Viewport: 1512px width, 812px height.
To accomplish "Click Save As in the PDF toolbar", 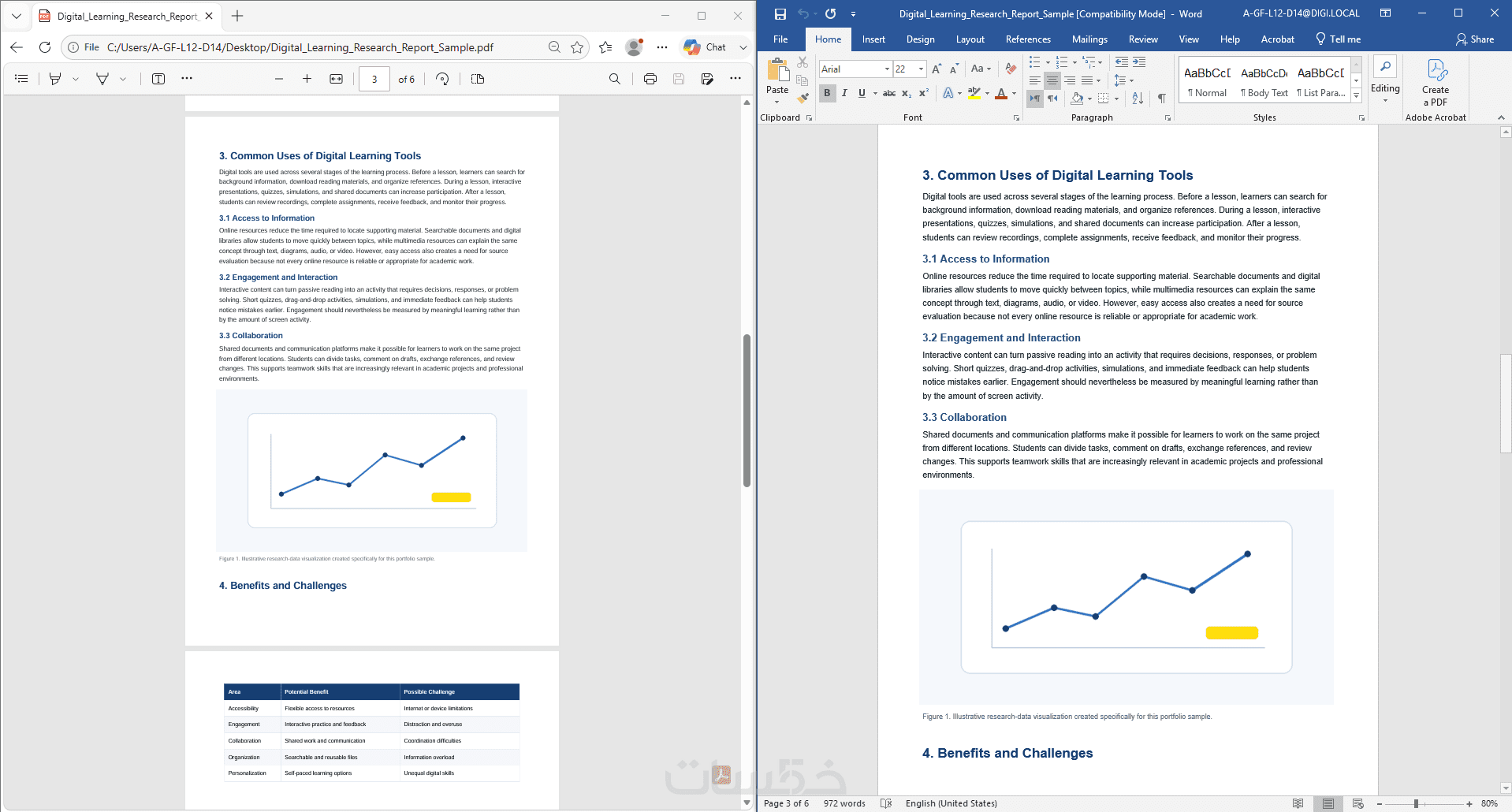I will point(707,79).
